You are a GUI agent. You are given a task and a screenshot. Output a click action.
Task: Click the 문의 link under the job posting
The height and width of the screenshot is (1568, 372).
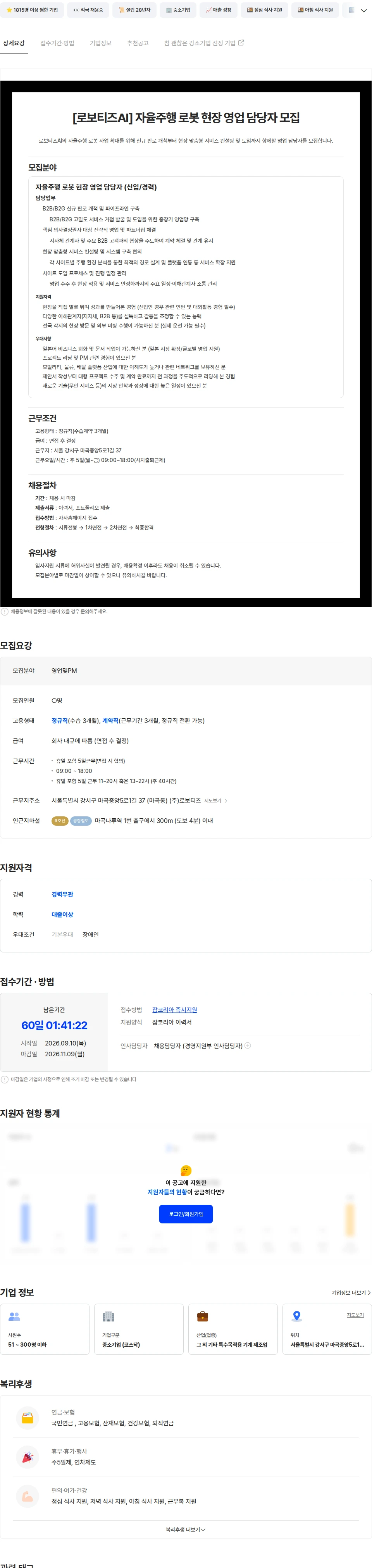(84, 612)
